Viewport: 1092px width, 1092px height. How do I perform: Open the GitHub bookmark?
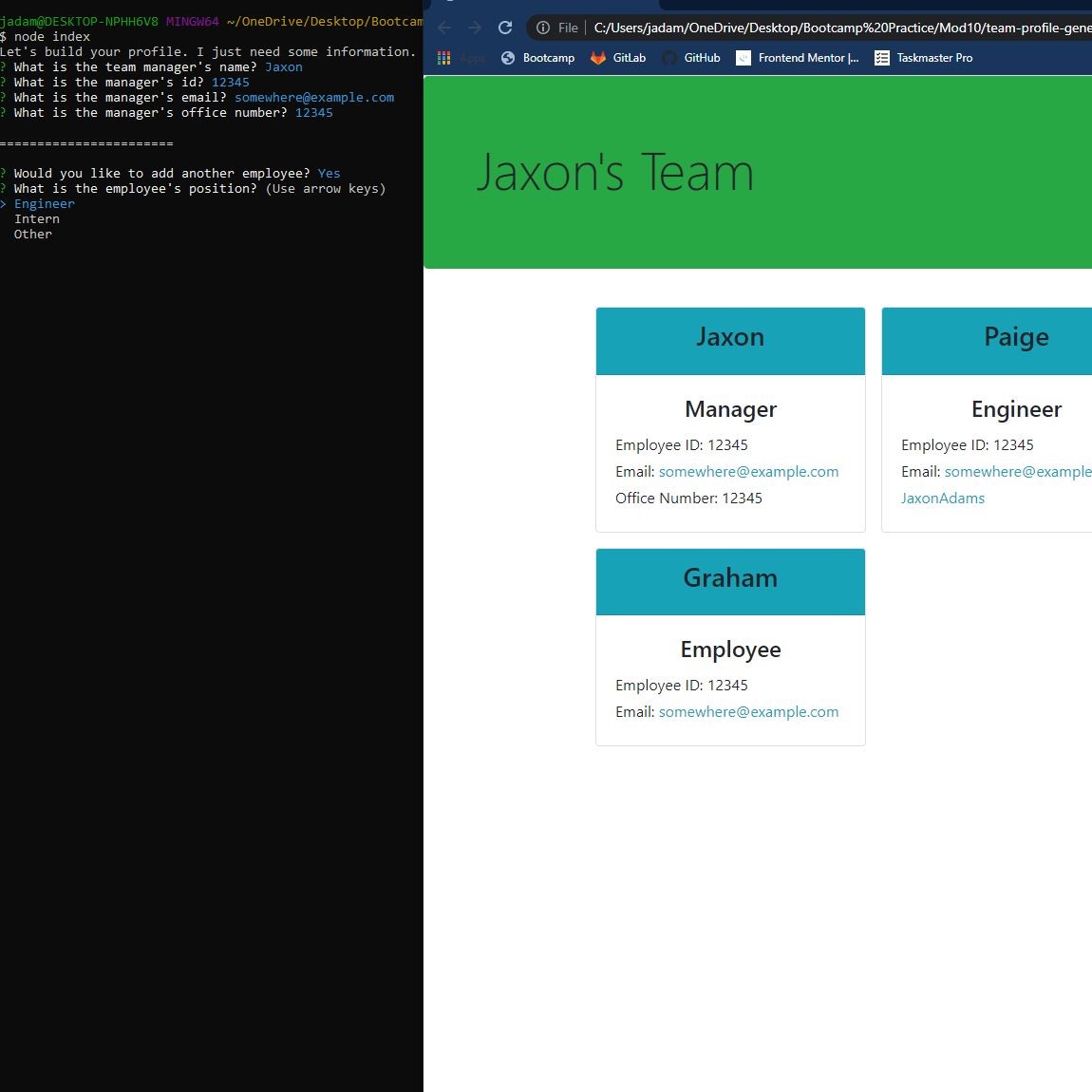click(701, 58)
